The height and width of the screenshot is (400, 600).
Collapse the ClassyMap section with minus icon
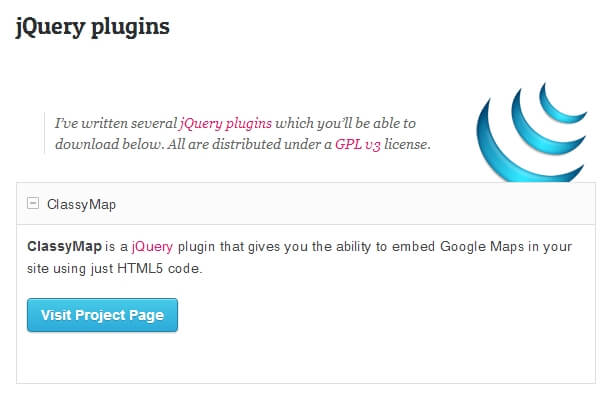point(33,203)
